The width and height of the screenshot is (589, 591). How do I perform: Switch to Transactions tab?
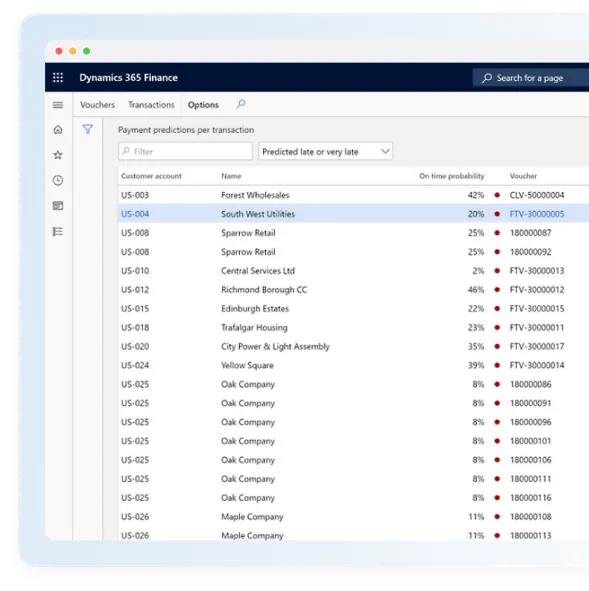click(x=151, y=105)
